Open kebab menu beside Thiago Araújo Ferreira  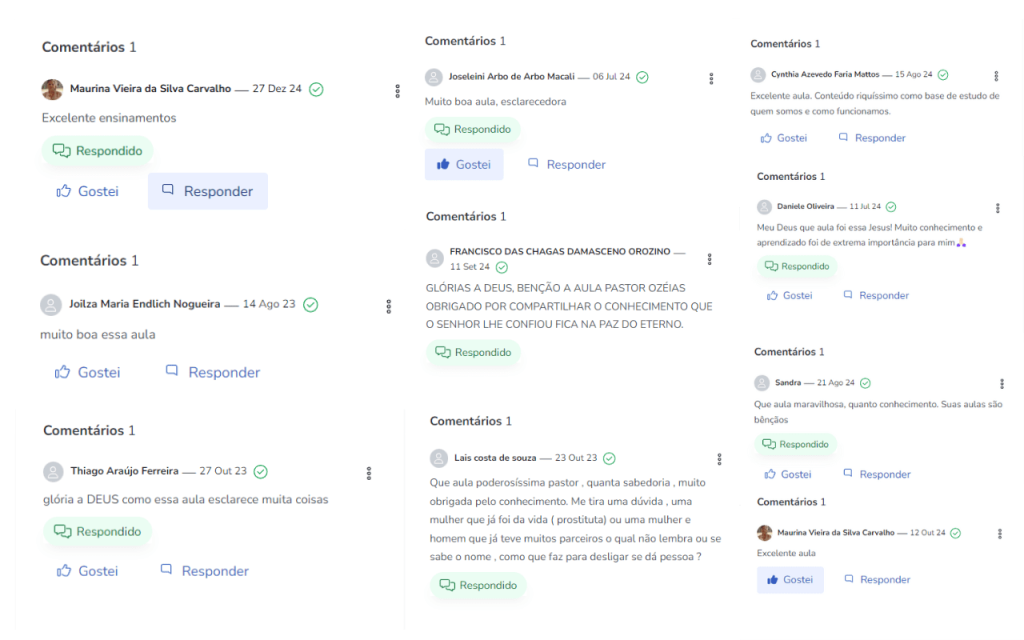(369, 473)
